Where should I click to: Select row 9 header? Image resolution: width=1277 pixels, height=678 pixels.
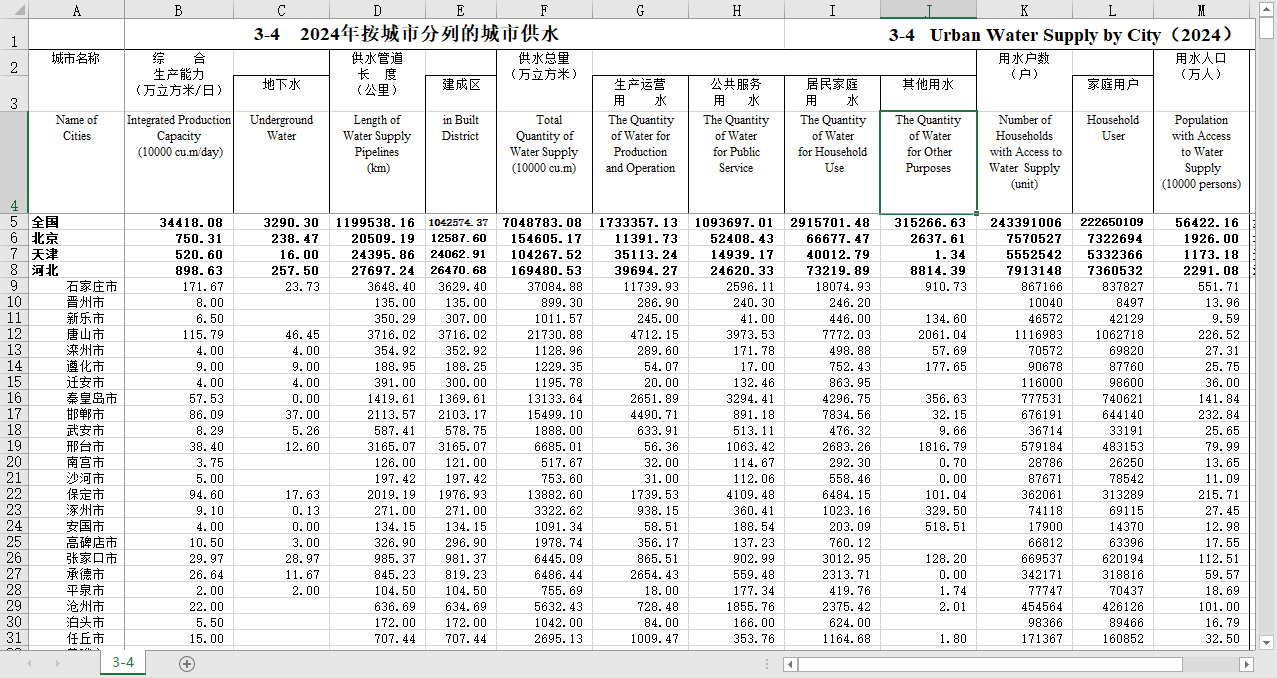[14, 286]
